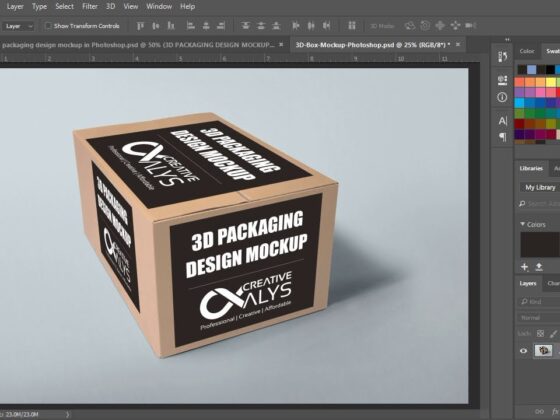This screenshot has height=420, width=560.
Task: Open the My Library dropdown
Action: point(540,187)
